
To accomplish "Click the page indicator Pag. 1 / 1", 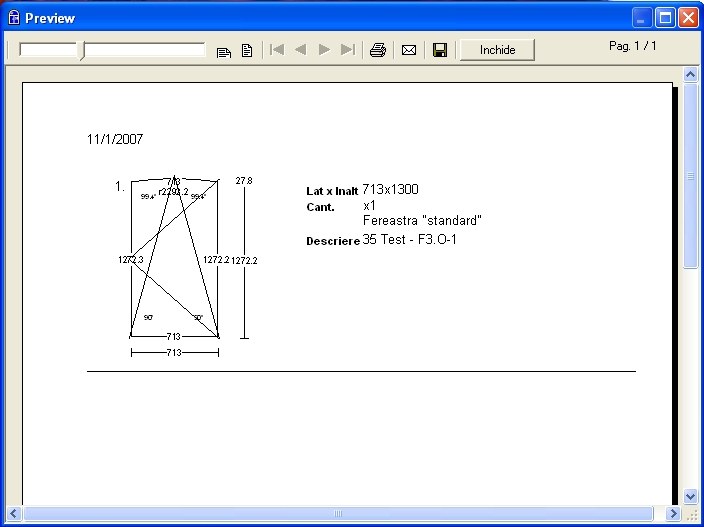I will coord(633,46).
